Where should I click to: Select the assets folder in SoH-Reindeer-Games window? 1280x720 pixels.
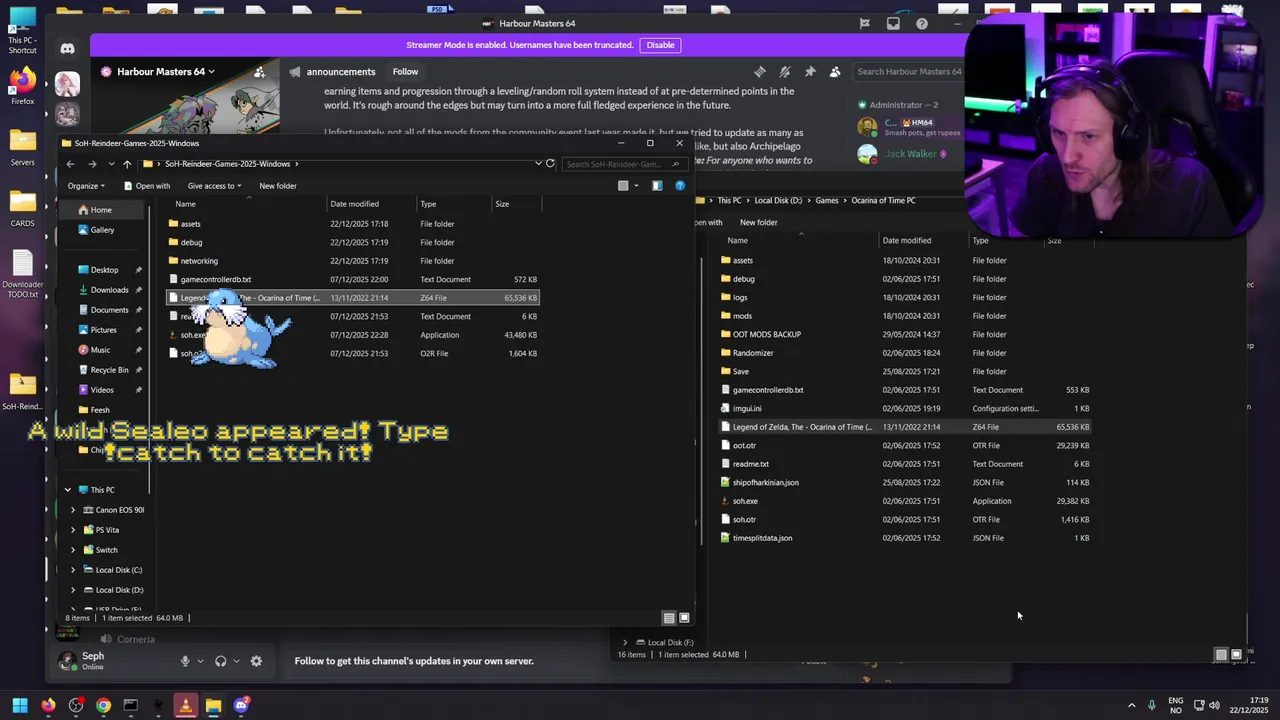click(190, 224)
